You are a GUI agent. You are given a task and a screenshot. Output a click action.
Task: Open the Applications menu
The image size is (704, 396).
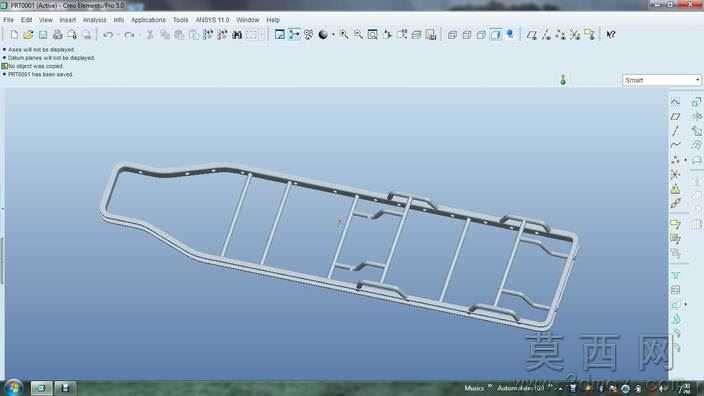(148, 20)
